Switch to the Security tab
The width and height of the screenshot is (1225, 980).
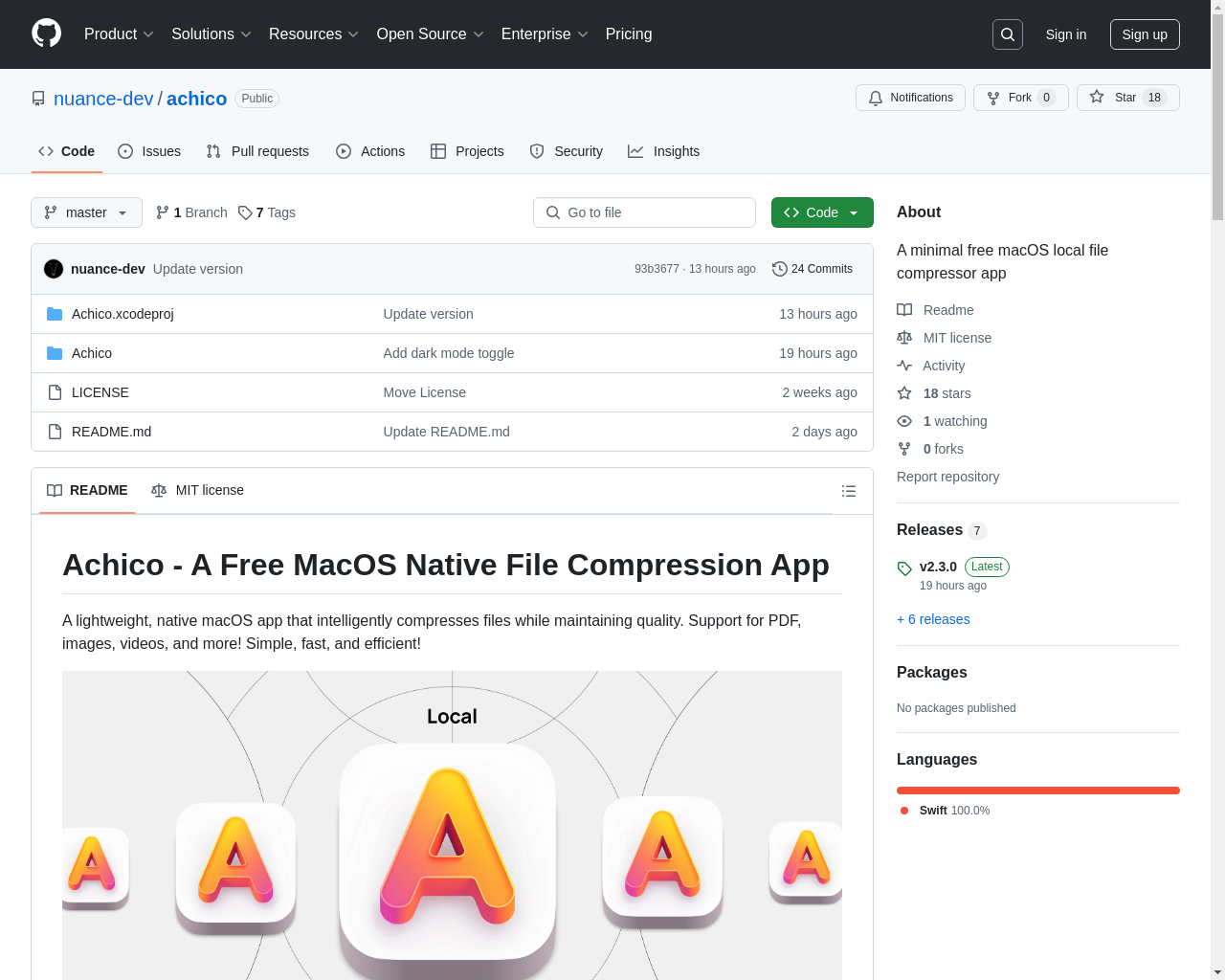tap(566, 151)
